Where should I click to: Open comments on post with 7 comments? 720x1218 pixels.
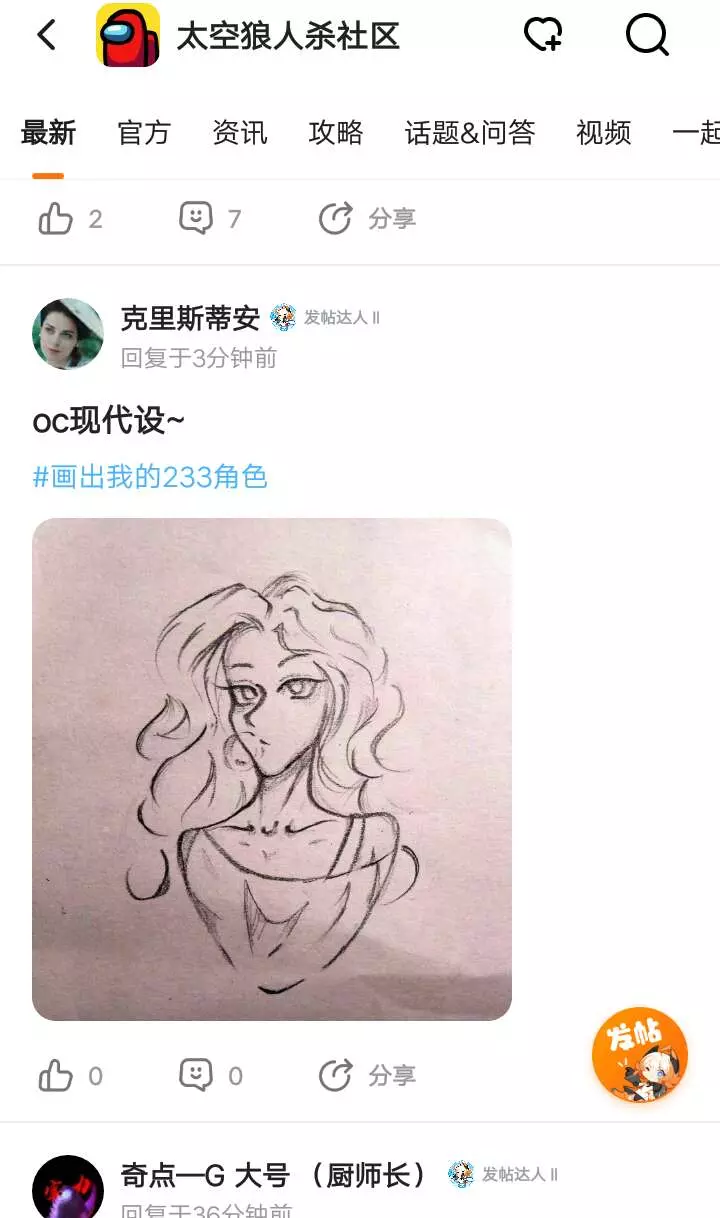point(210,218)
